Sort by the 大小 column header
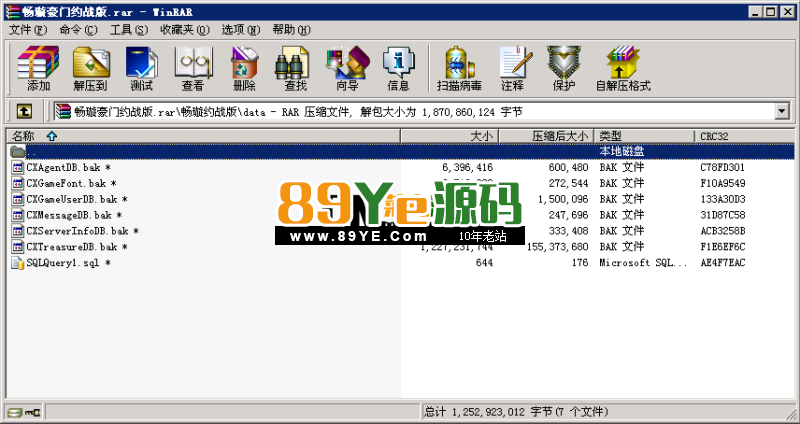 (x=449, y=136)
